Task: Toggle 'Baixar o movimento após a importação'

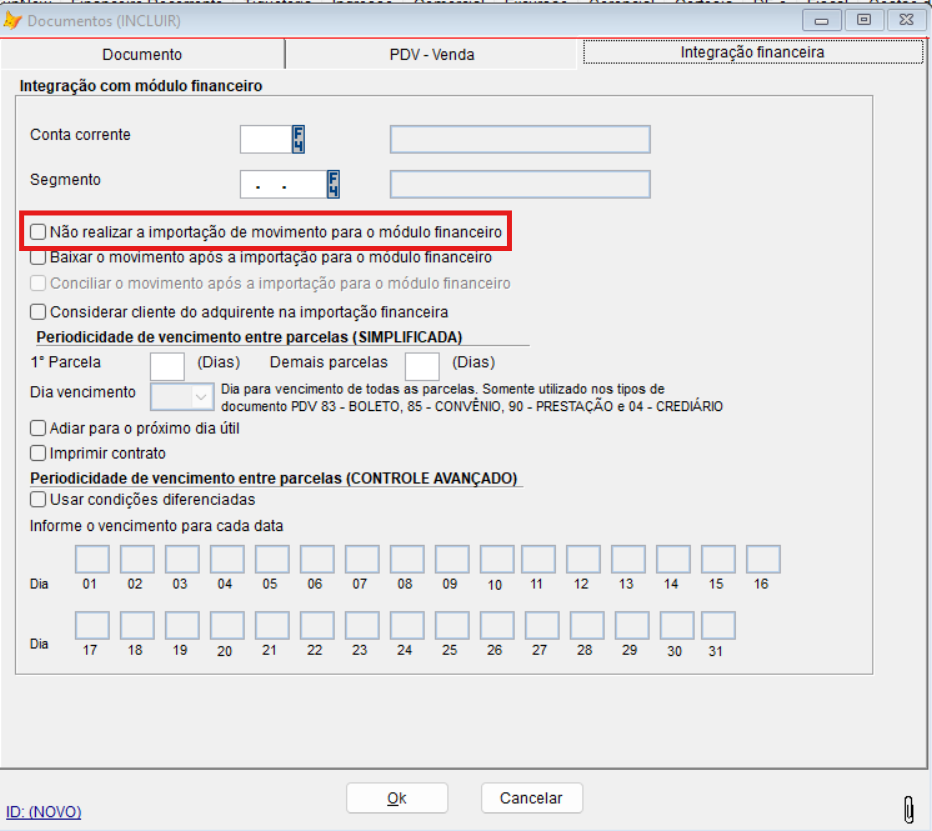Action: [x=38, y=258]
